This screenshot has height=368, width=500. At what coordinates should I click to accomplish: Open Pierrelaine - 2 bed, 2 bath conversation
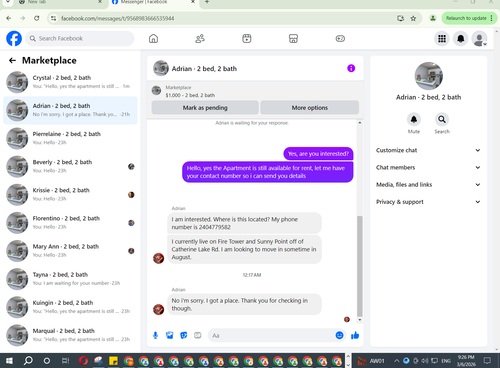click(x=70, y=138)
